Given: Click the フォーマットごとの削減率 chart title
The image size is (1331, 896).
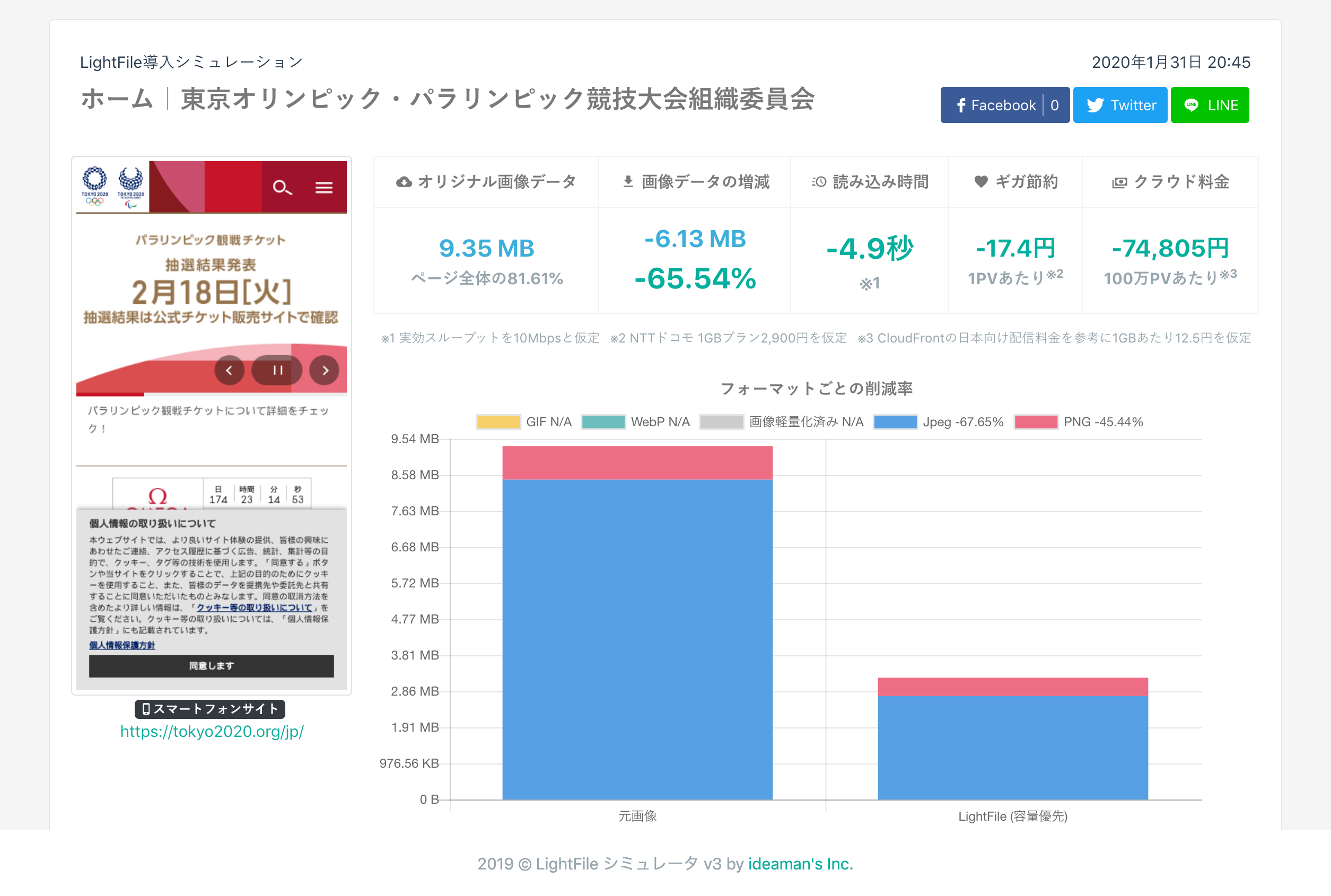Looking at the screenshot, I should (817, 389).
